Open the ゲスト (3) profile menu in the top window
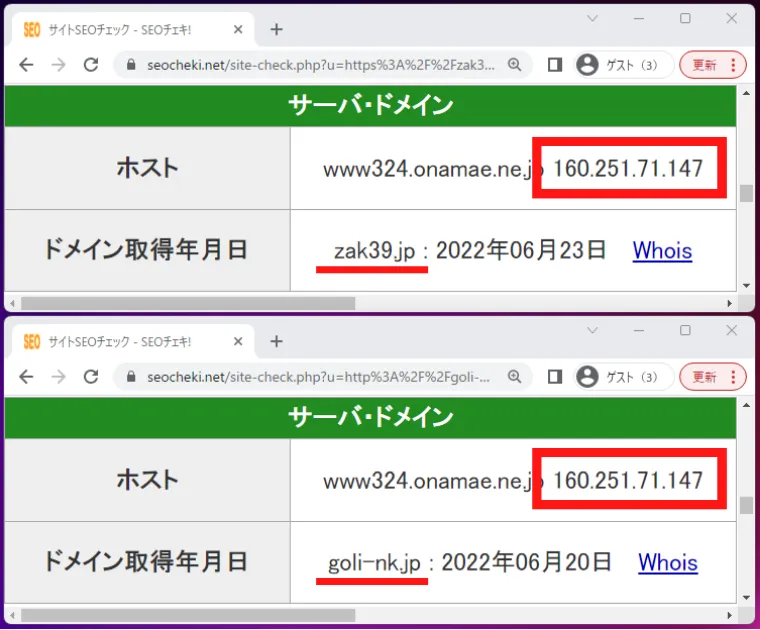The width and height of the screenshot is (760, 630). [x=617, y=65]
